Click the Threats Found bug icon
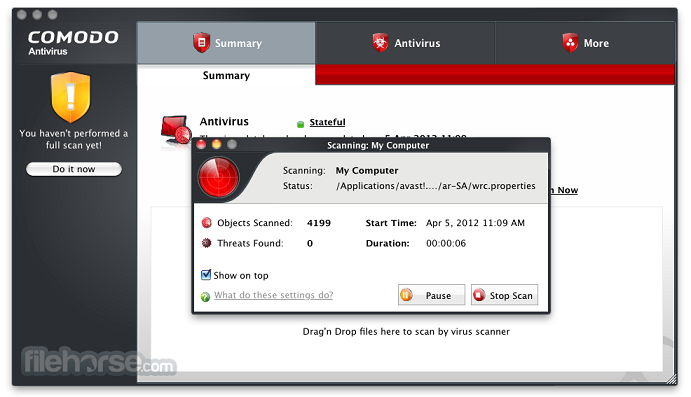 click(206, 243)
